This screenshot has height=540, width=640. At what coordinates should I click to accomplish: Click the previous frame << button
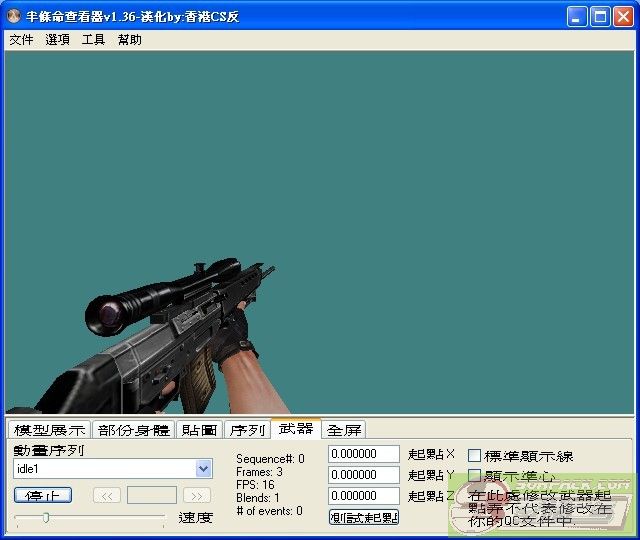tap(107, 495)
